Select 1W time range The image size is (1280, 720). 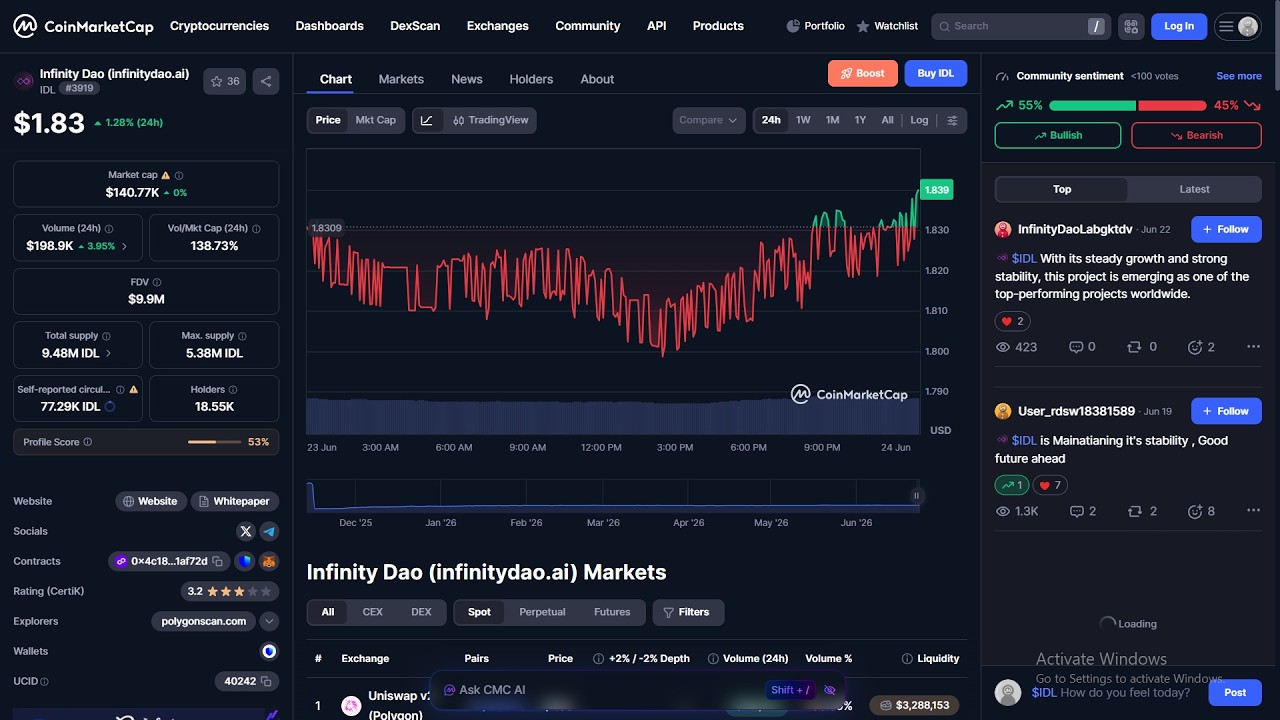(x=803, y=120)
